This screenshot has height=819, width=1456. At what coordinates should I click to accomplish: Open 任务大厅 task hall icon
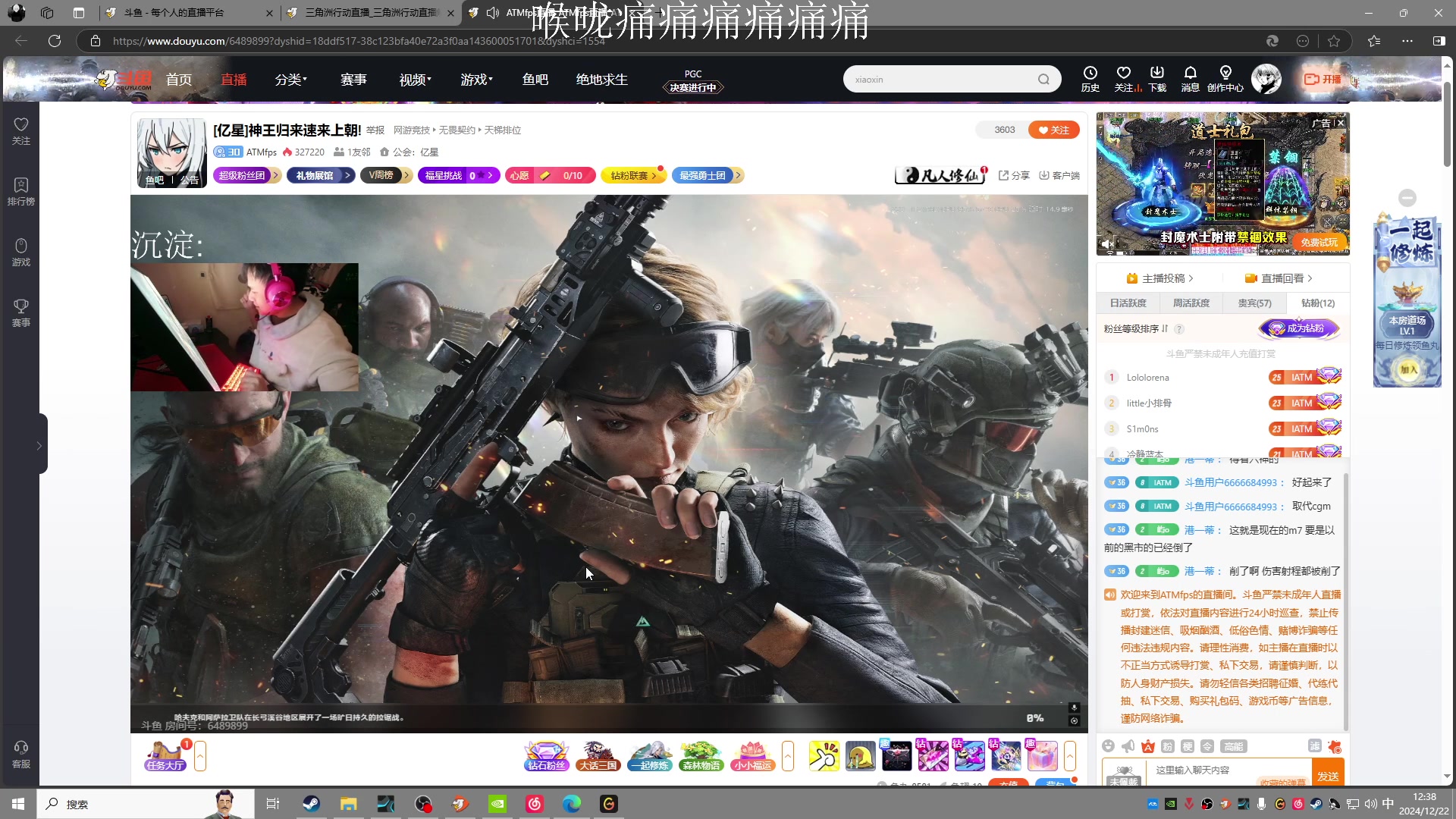click(165, 756)
